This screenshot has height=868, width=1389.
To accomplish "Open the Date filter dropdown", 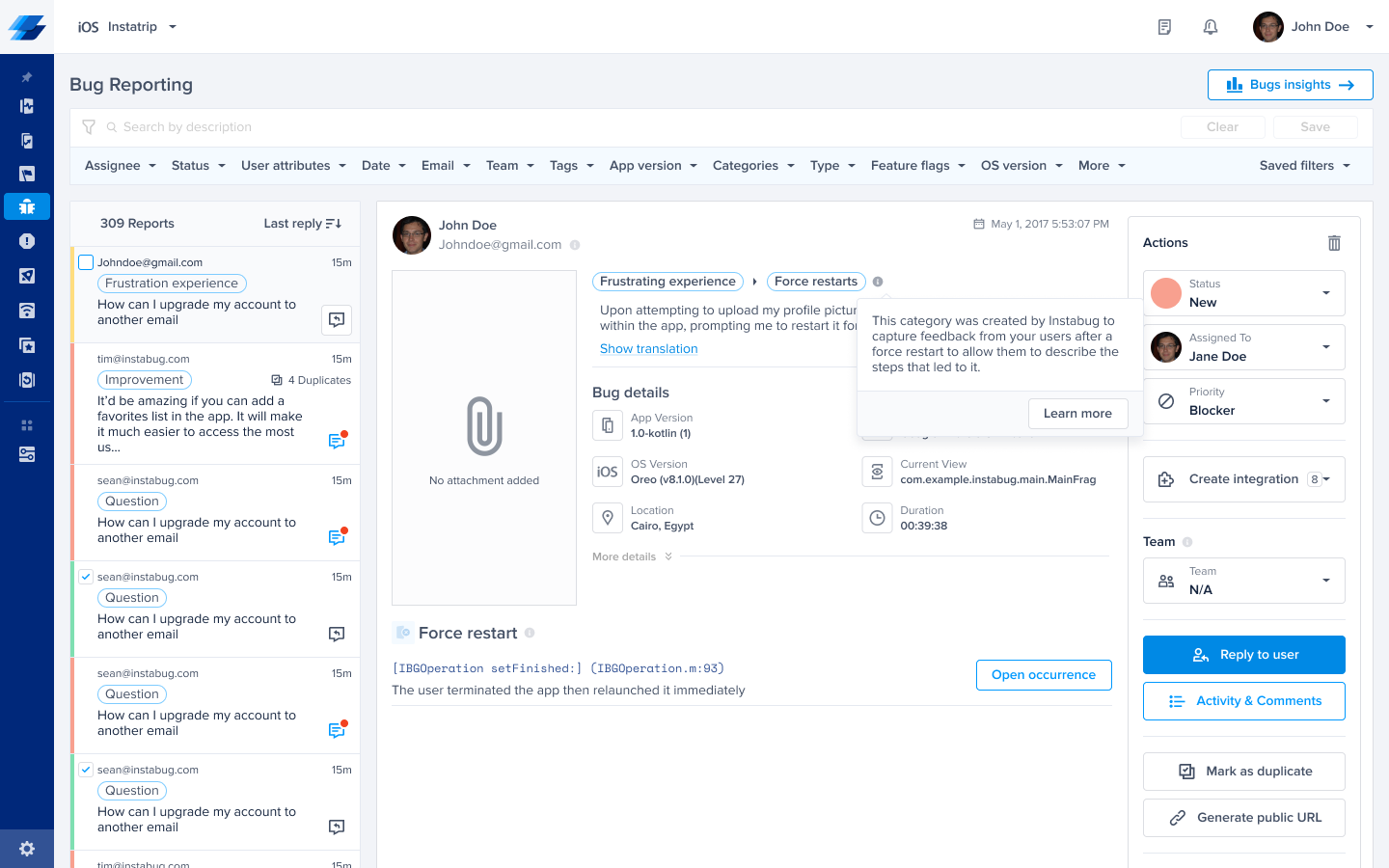I will (x=384, y=166).
